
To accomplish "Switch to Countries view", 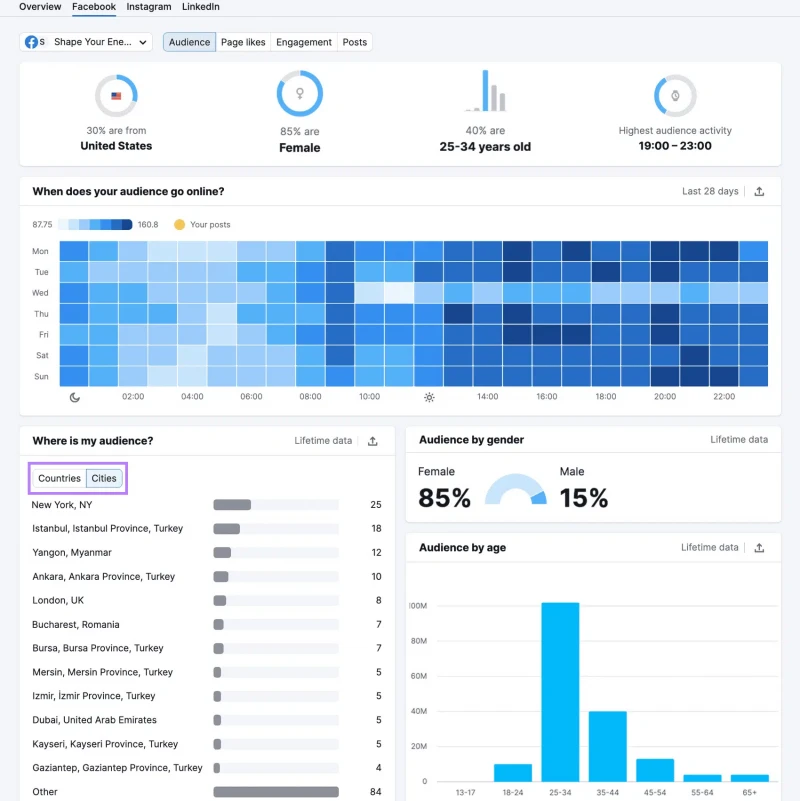I will point(59,478).
